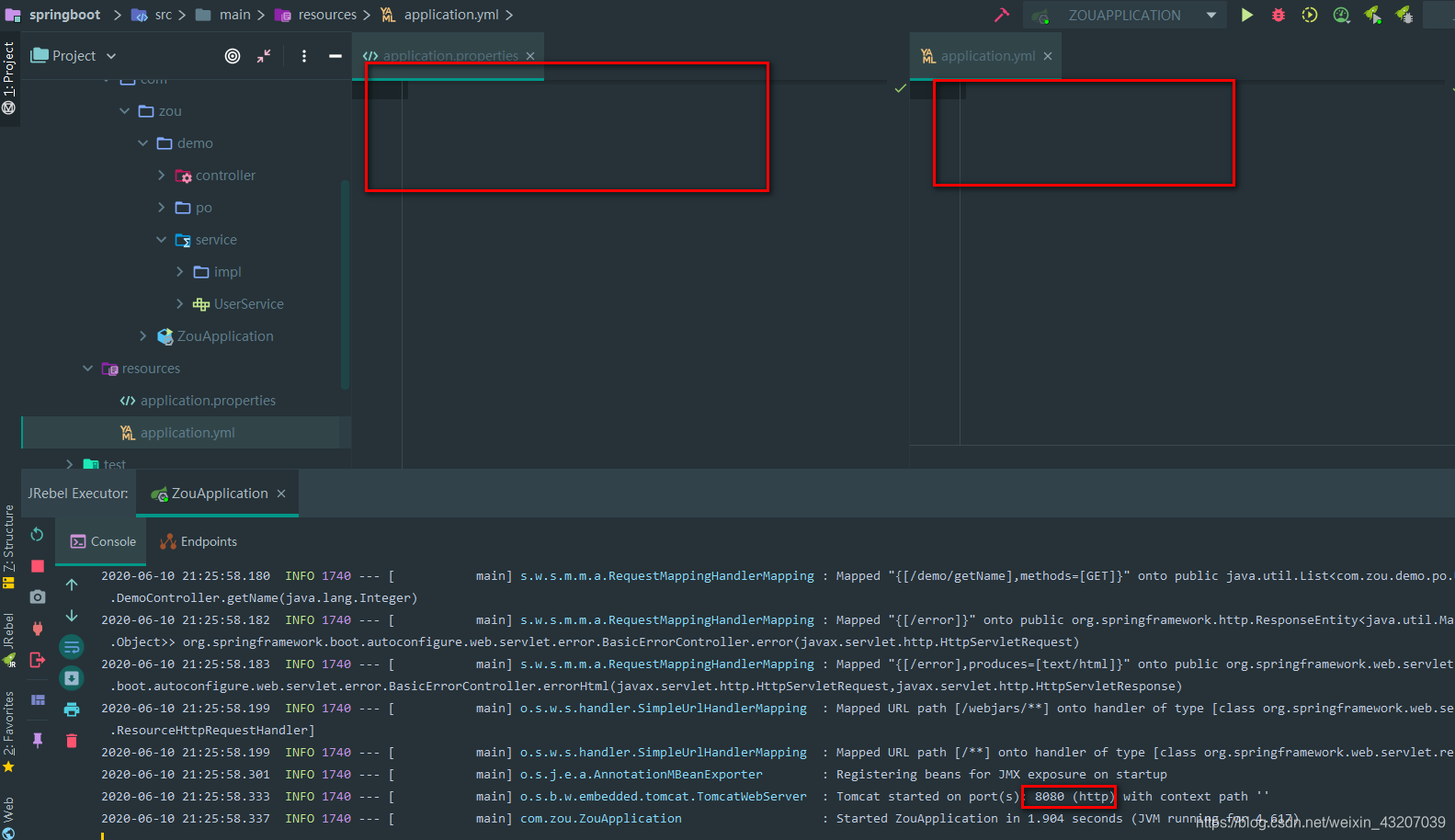Toggle scroll to end of console
Screen dimensions: 1455x840
click(72, 678)
